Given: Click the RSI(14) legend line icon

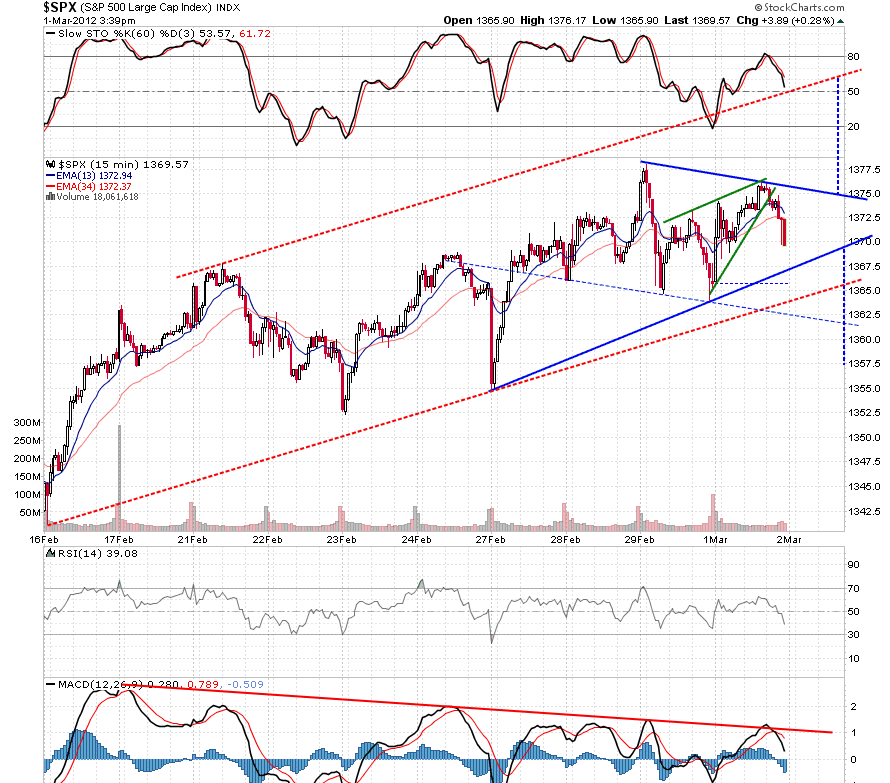Looking at the screenshot, I should 51,553.
